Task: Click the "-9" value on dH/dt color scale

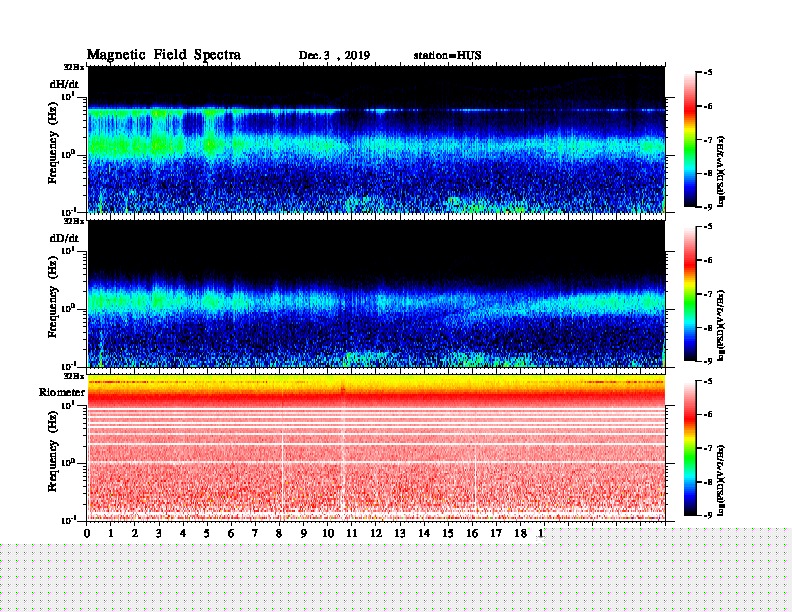Action: click(708, 207)
